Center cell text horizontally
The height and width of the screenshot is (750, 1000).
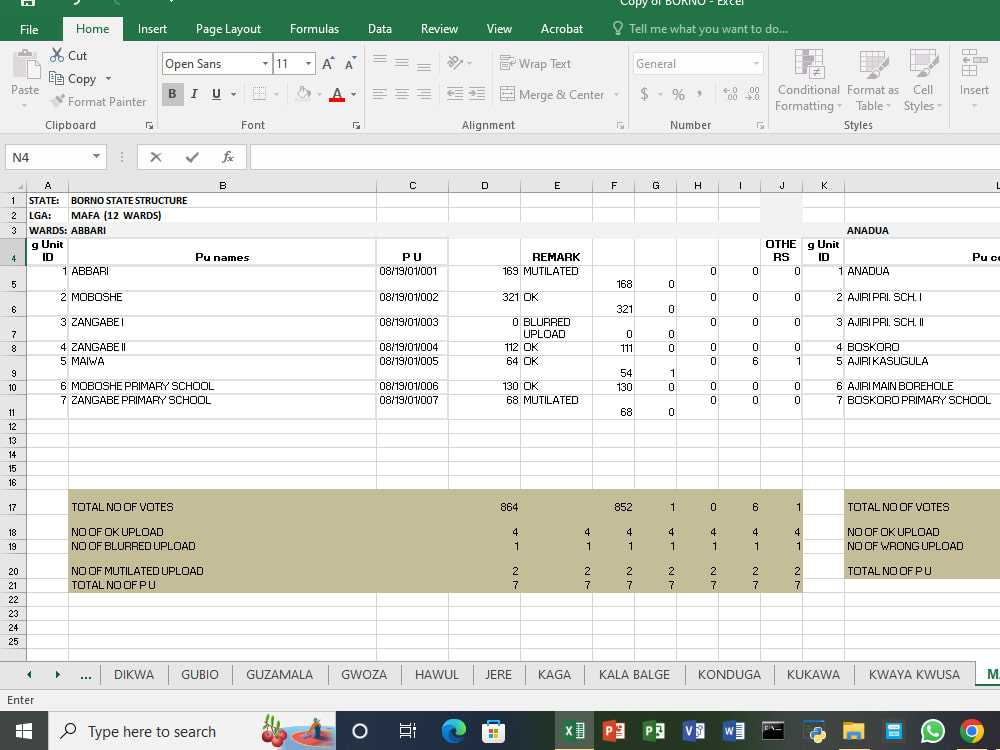402,94
